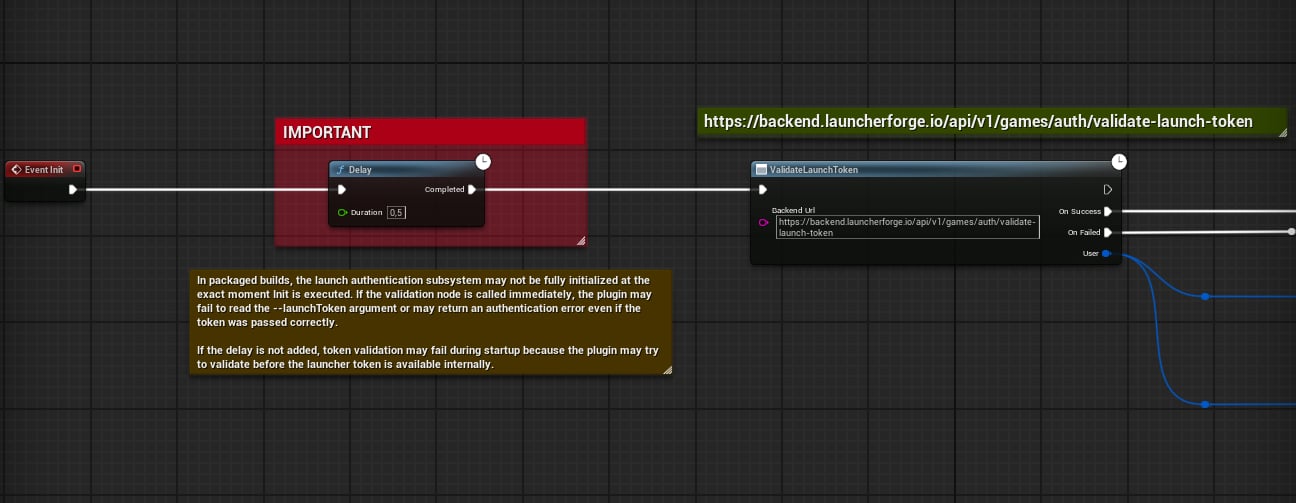Select the Delay node title bar
Screen dimensions: 1296x503
[406, 170]
